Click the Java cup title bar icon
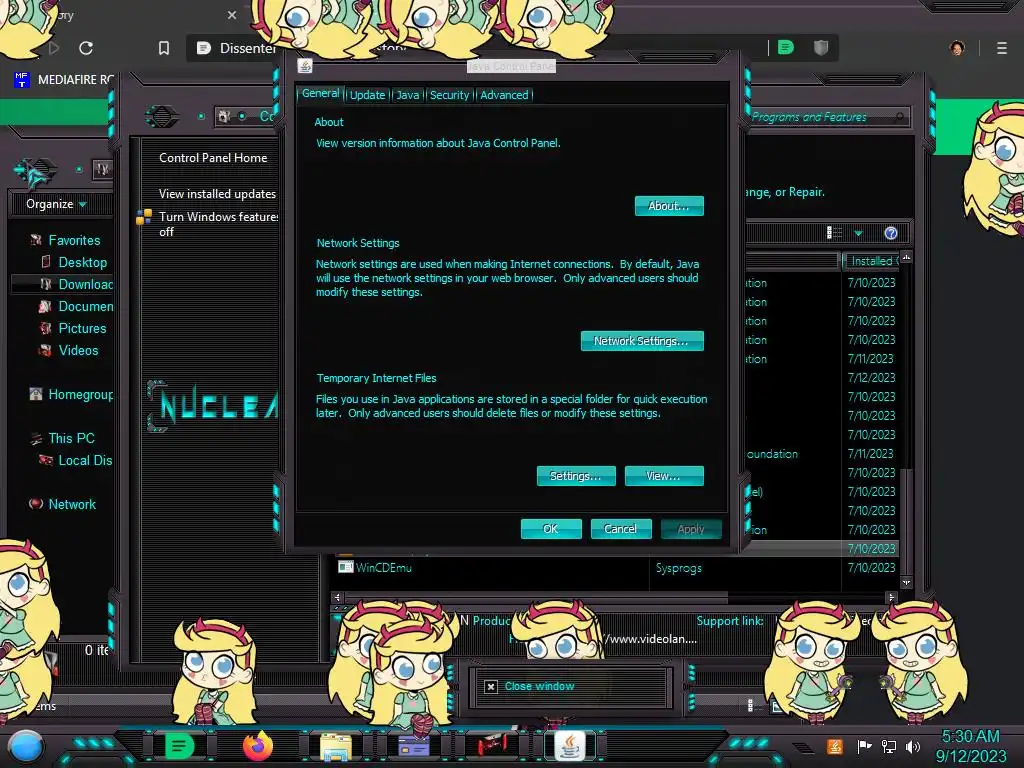 pos(304,66)
